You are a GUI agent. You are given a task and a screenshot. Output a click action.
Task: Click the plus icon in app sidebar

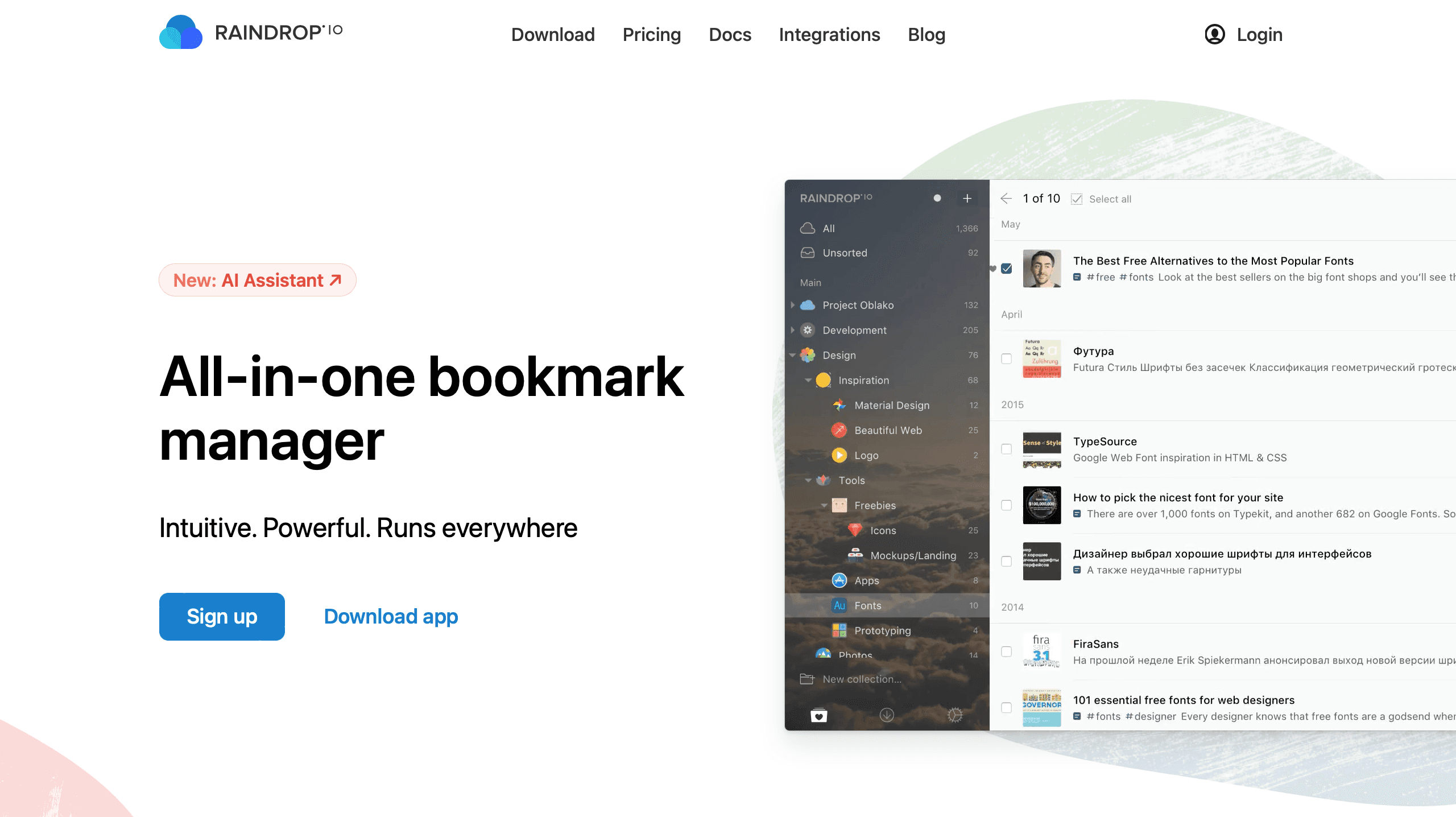pyautogui.click(x=967, y=198)
